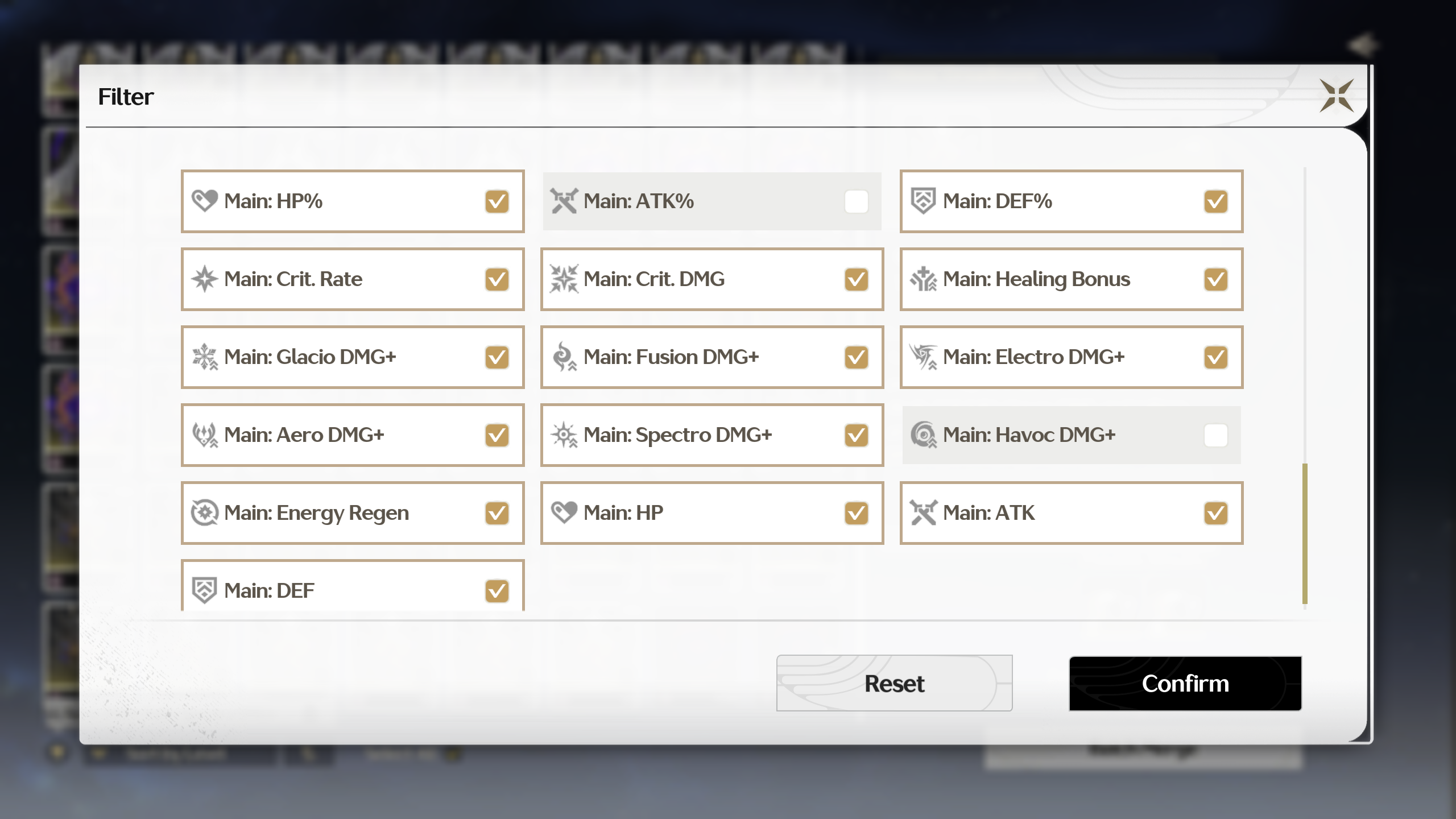Click the lightning icon beside Main: Electro DMG+
This screenshot has width=1456, height=819.
coord(923,357)
